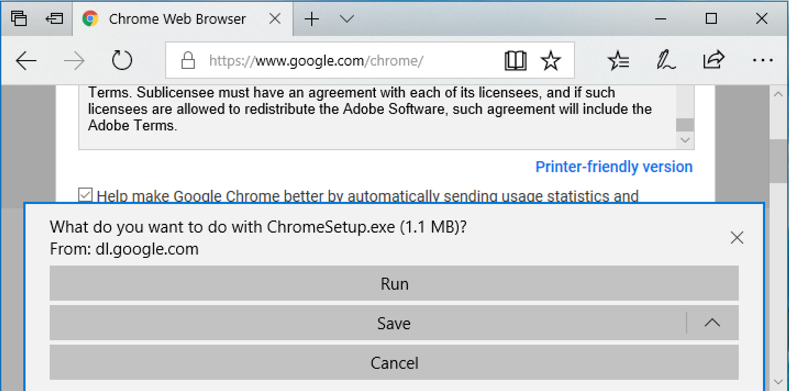Click the set these tabs aside icon
Viewport: 789px width, 391px height.
pyautogui.click(x=54, y=19)
